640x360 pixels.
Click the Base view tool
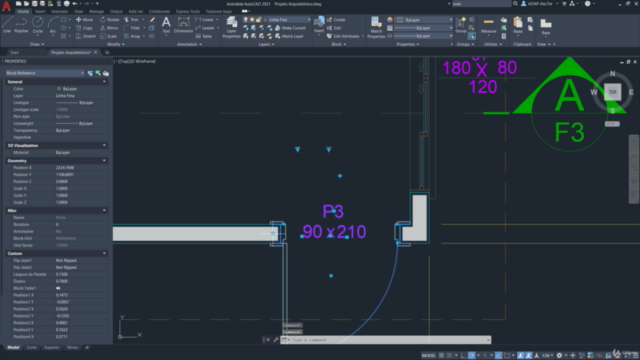click(546, 26)
